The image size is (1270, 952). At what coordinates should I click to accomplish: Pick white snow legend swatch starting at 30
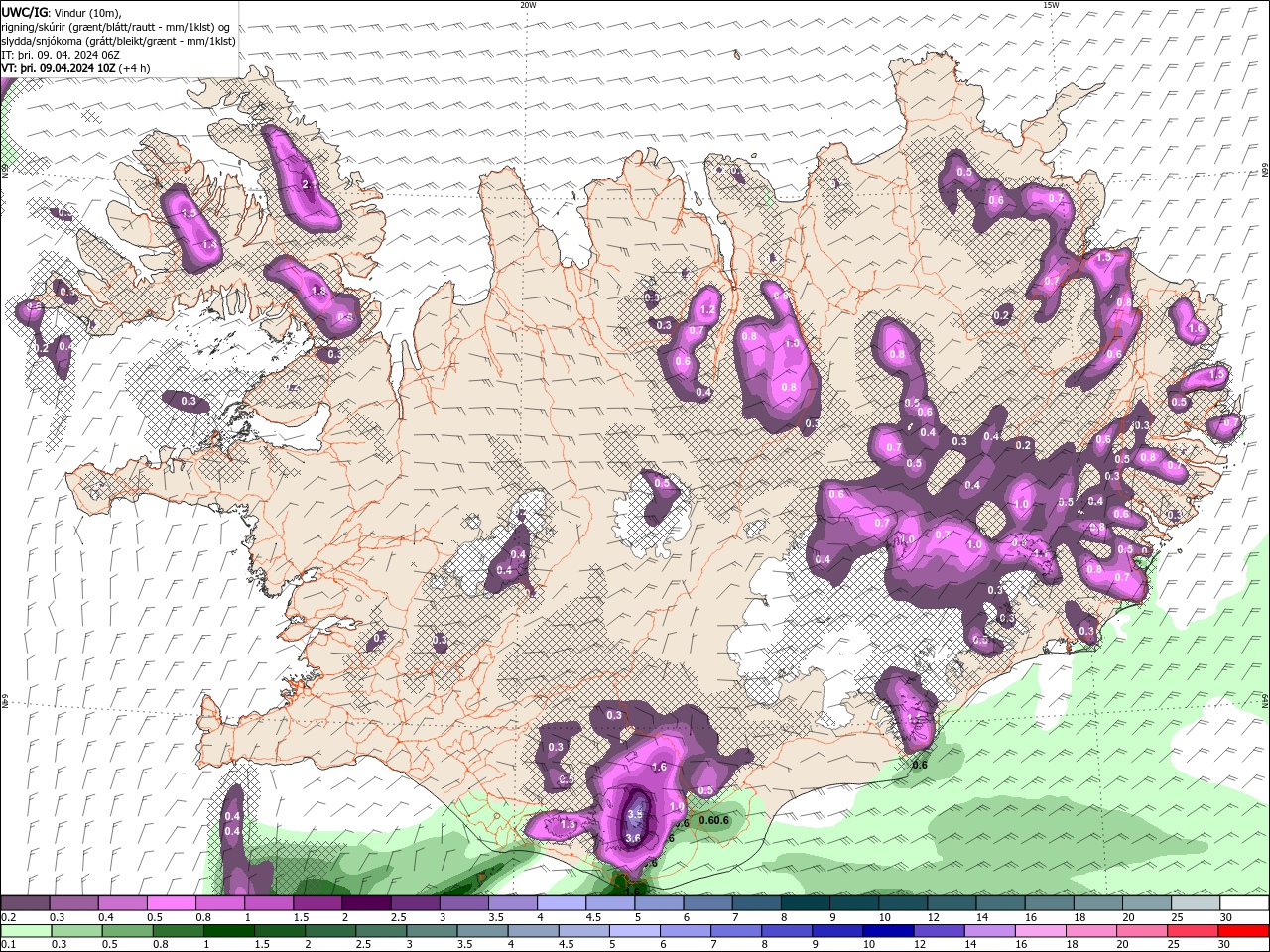pos(1244,903)
